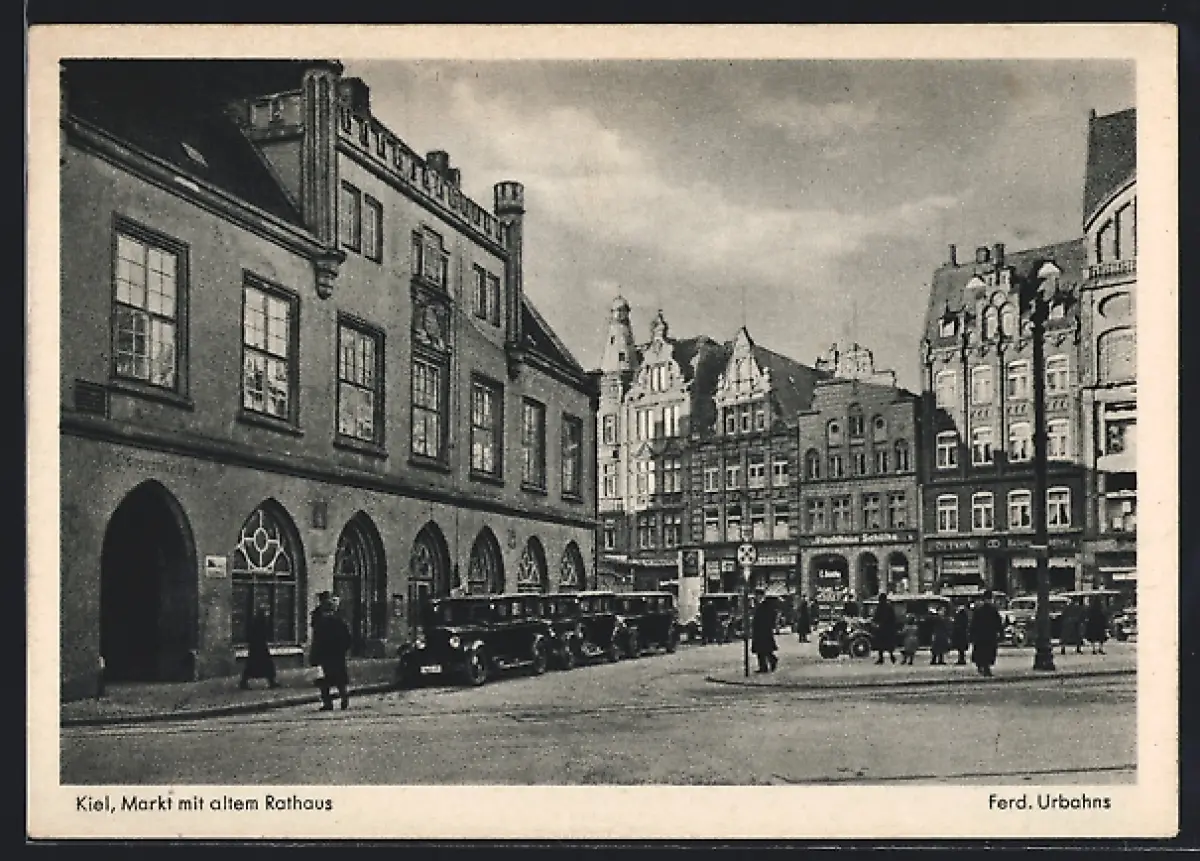The width and height of the screenshot is (1200, 861).
Task: Click the open-top vehicle near the lamp post
Action: [846, 637]
